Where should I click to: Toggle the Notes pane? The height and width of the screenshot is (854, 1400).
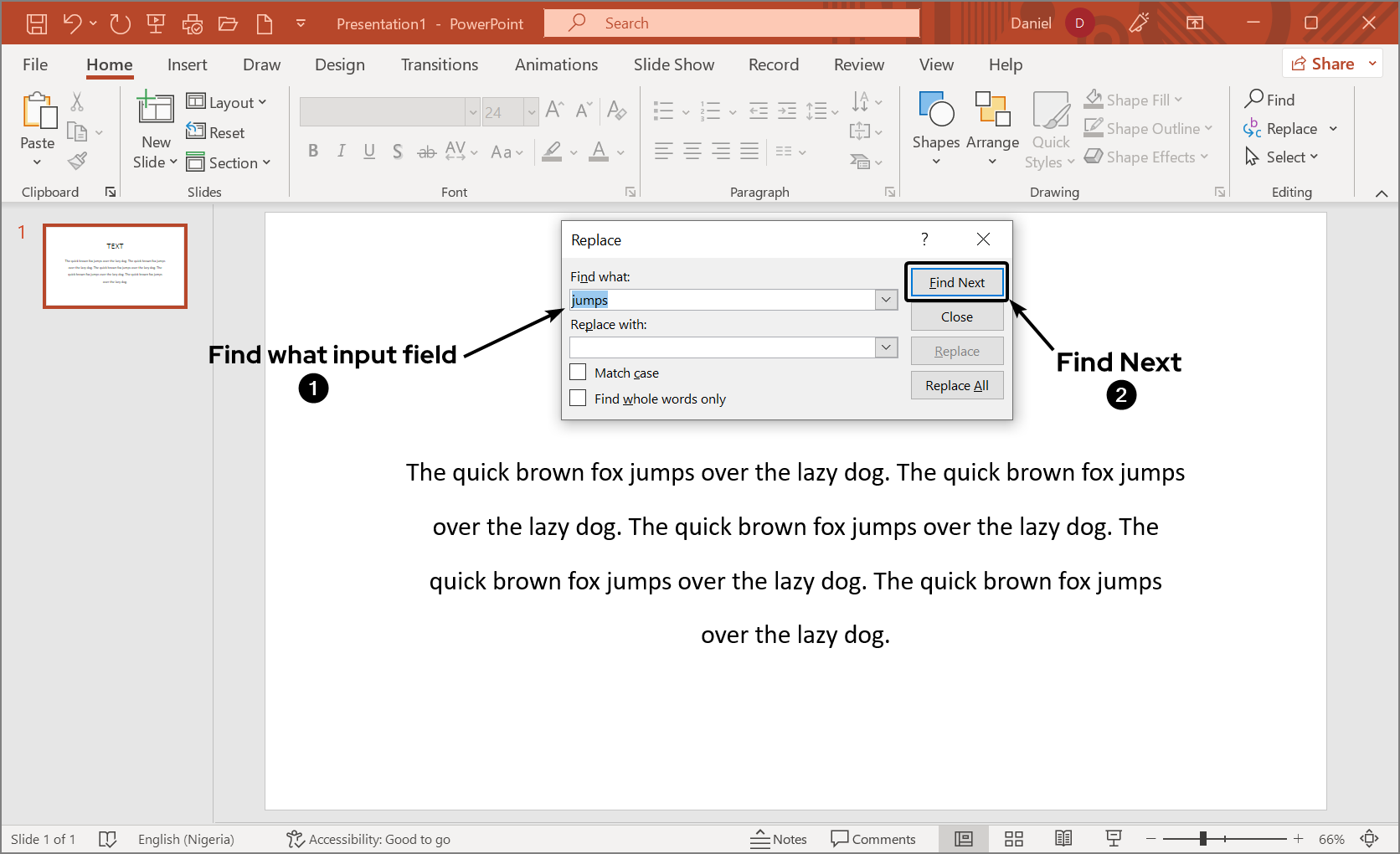779,839
